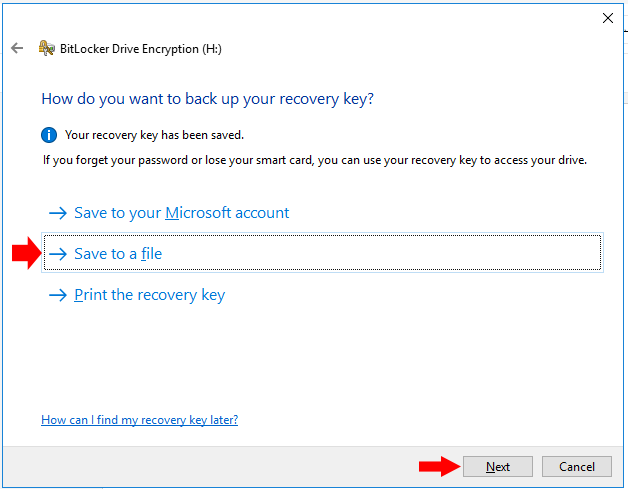Close the BitLocker wizard window

point(607,18)
